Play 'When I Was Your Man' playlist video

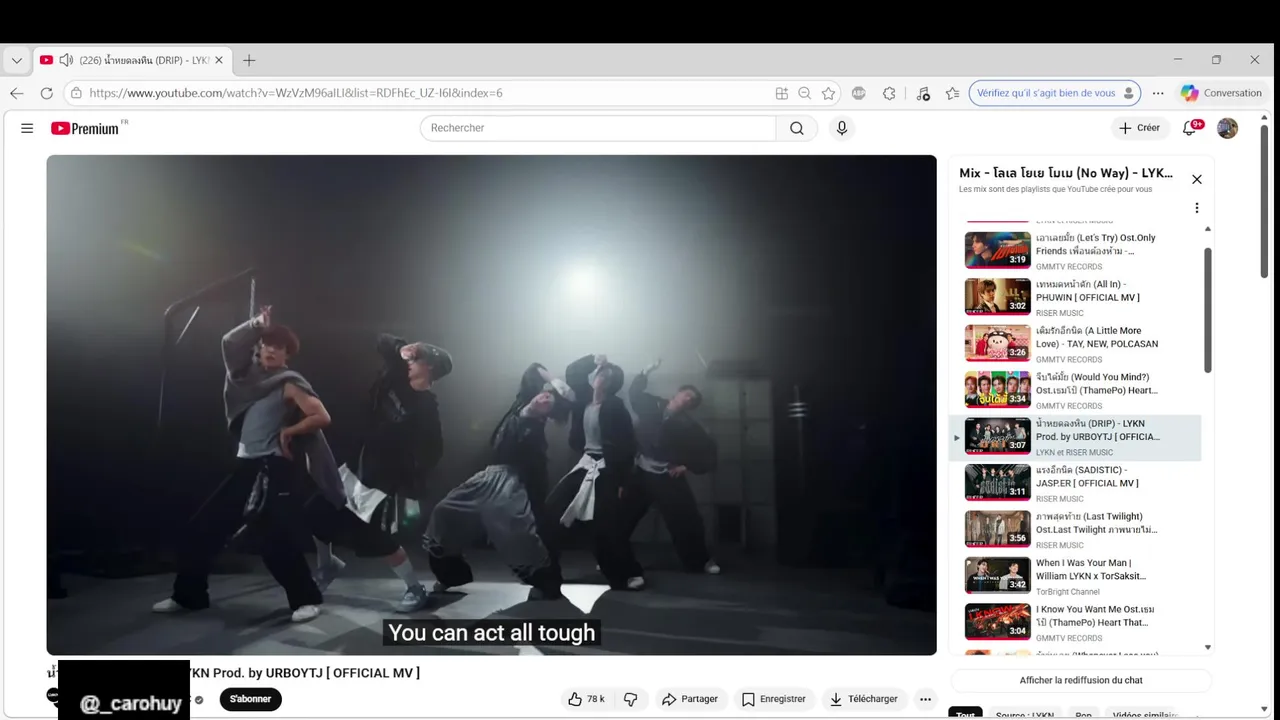tap(1075, 576)
